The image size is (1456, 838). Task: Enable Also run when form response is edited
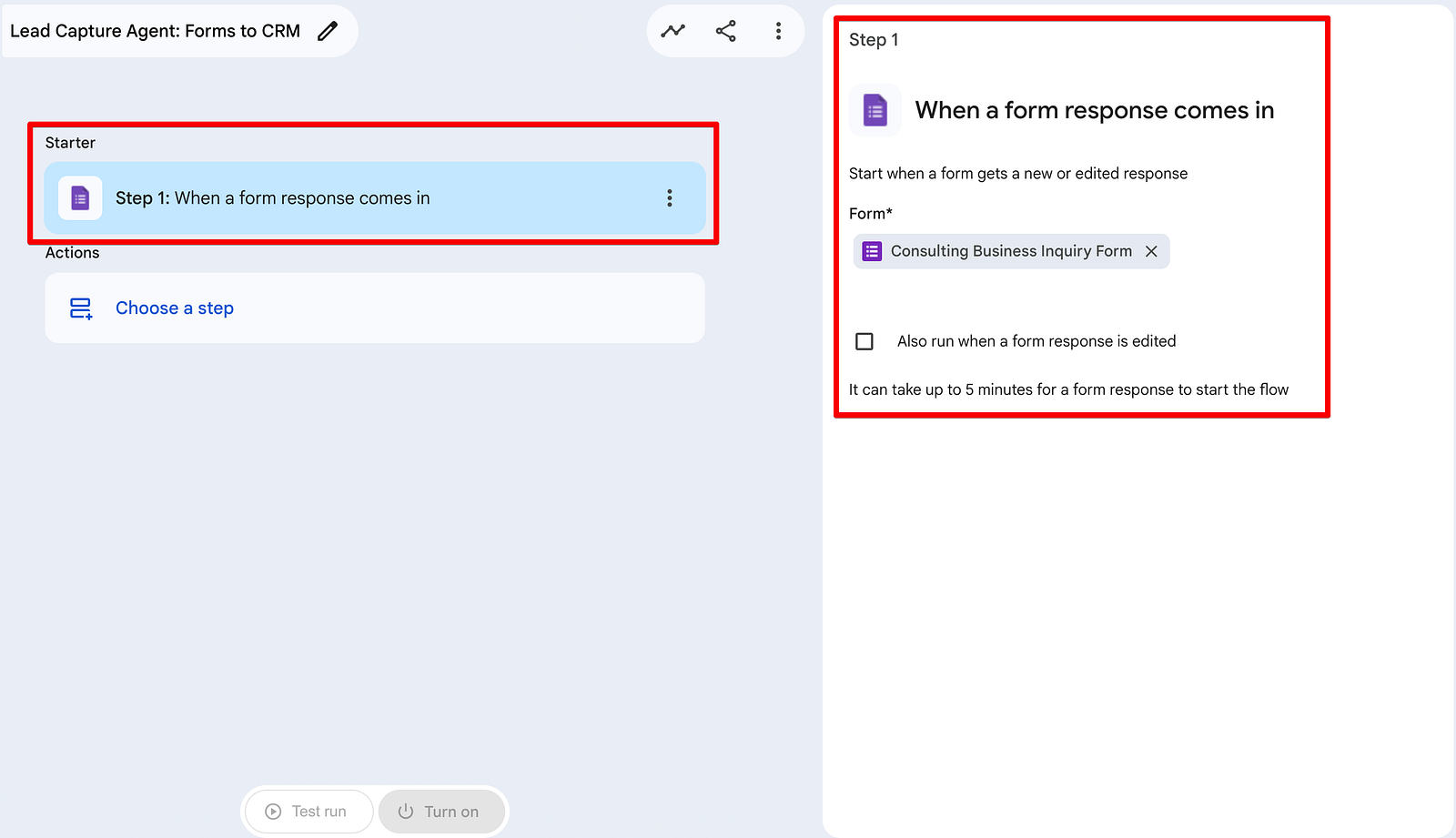pos(864,341)
